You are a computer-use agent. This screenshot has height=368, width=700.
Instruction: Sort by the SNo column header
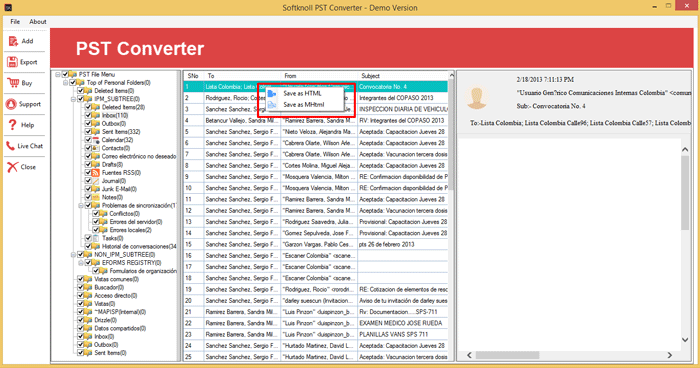pyautogui.click(x=194, y=76)
